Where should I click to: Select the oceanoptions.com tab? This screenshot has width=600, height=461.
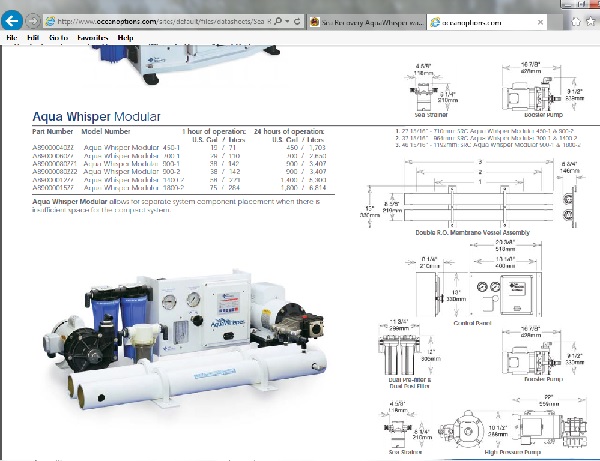[x=486, y=23]
